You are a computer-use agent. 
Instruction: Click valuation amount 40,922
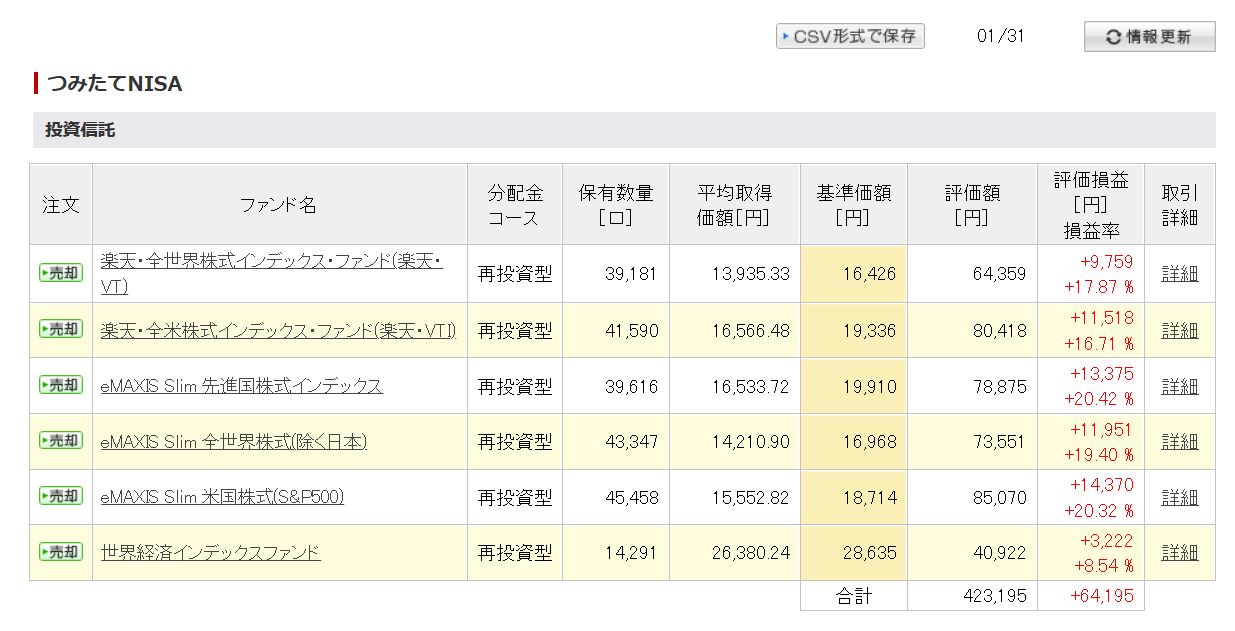[x=1000, y=552]
